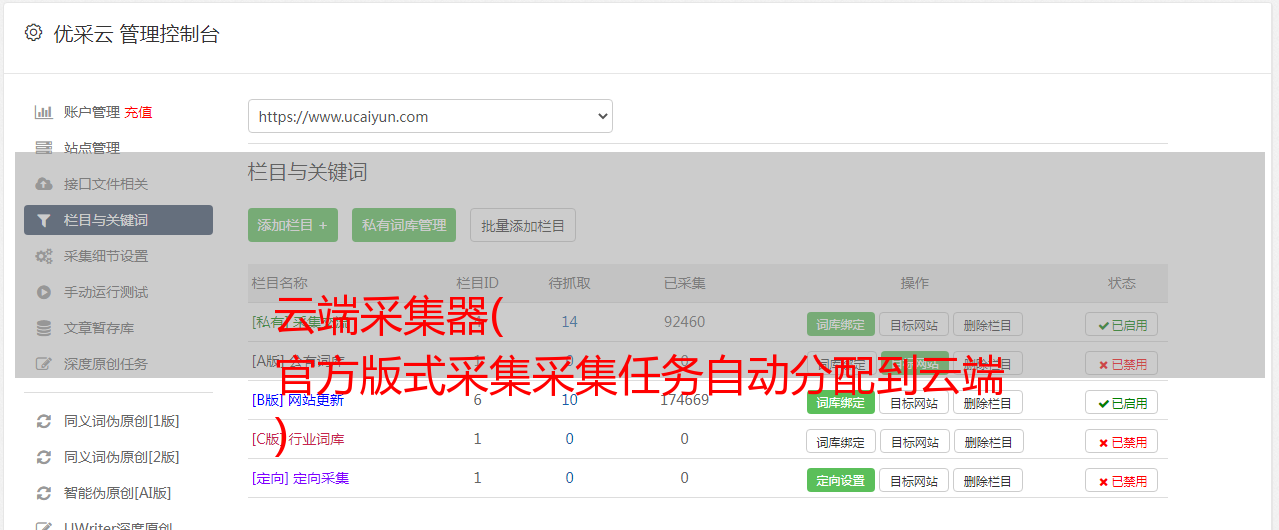
Task: Open 深度原创任务 sidebar entry
Action: [x=106, y=364]
